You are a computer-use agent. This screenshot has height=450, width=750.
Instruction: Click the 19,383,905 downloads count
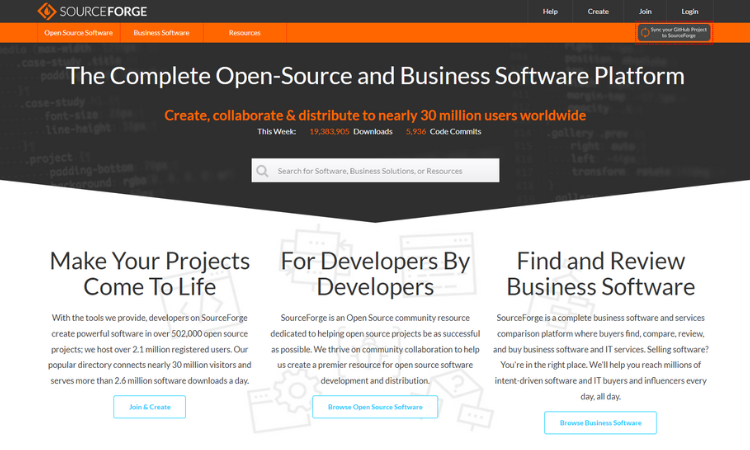click(329, 132)
